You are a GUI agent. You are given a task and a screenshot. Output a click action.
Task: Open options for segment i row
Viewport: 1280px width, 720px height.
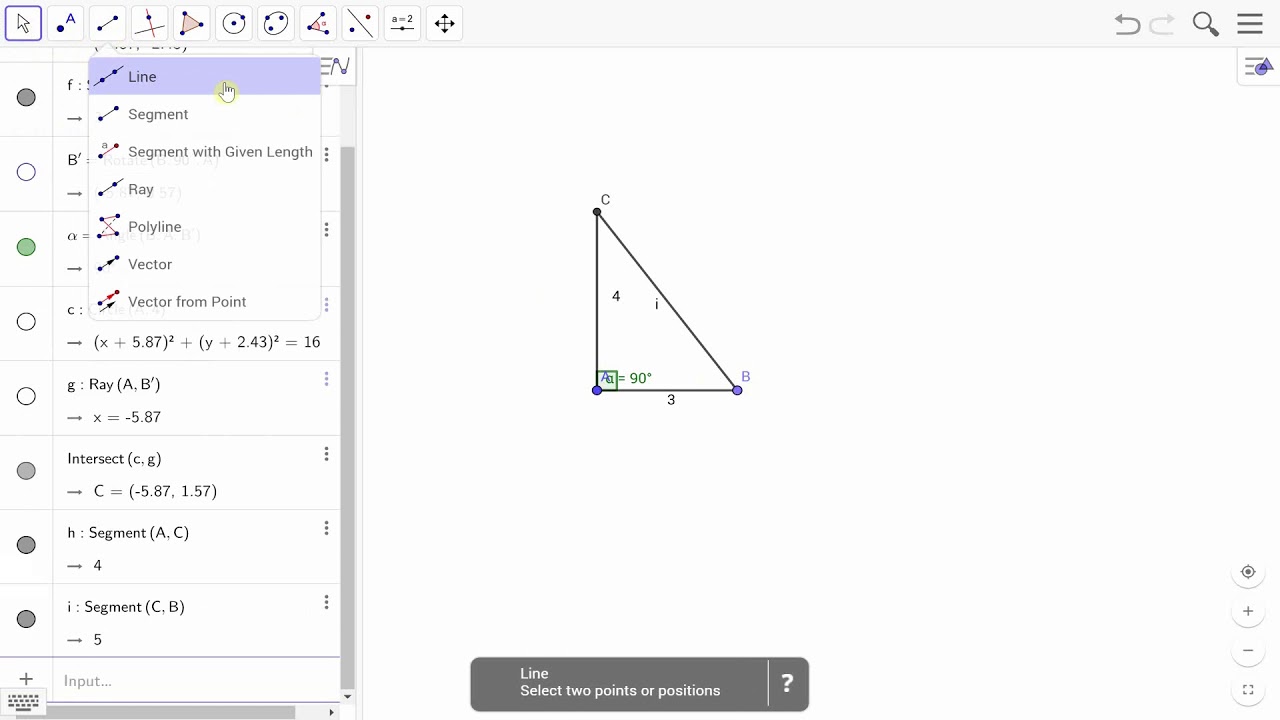coord(326,602)
